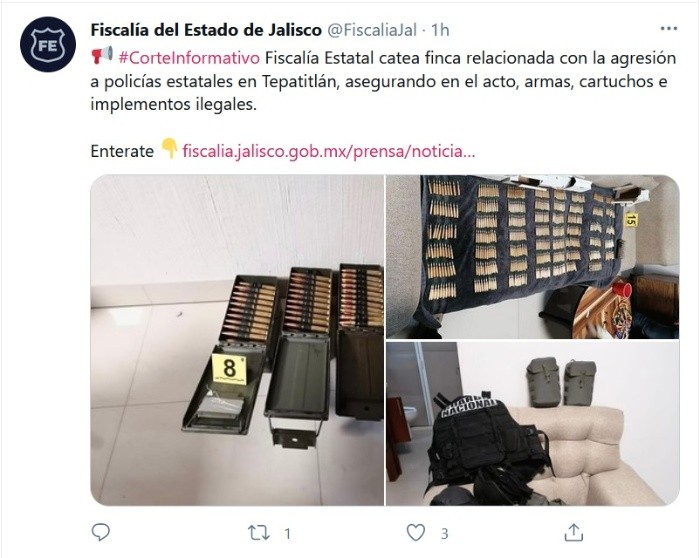Open the photo of the black tactical vest
This screenshot has width=700, height=558.
click(x=533, y=424)
